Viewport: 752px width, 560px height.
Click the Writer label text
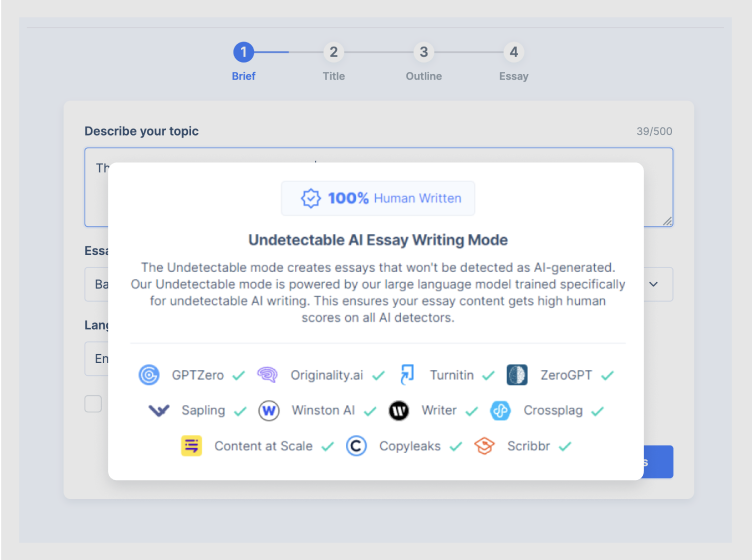pyautogui.click(x=439, y=410)
